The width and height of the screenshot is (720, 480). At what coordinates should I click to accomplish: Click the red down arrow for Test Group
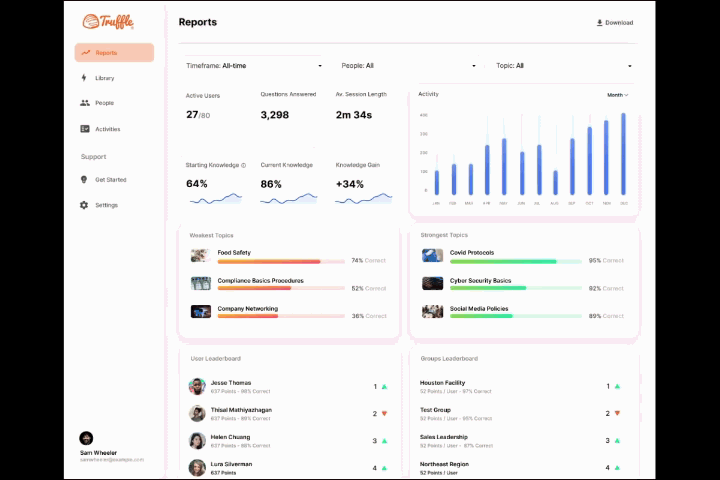coord(617,413)
